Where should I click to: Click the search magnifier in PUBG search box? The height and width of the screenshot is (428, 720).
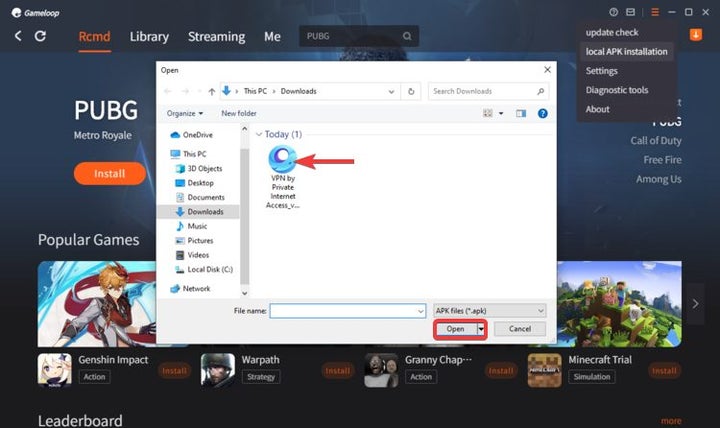click(407, 36)
